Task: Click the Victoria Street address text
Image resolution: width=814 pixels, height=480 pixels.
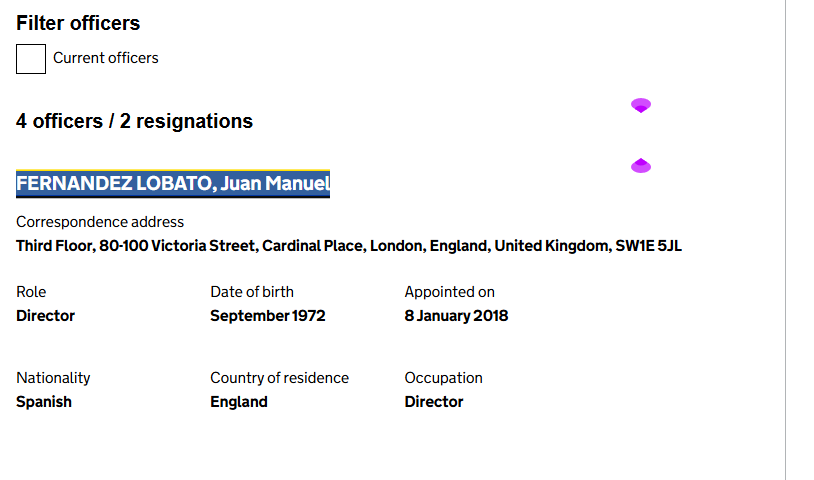Action: (349, 246)
